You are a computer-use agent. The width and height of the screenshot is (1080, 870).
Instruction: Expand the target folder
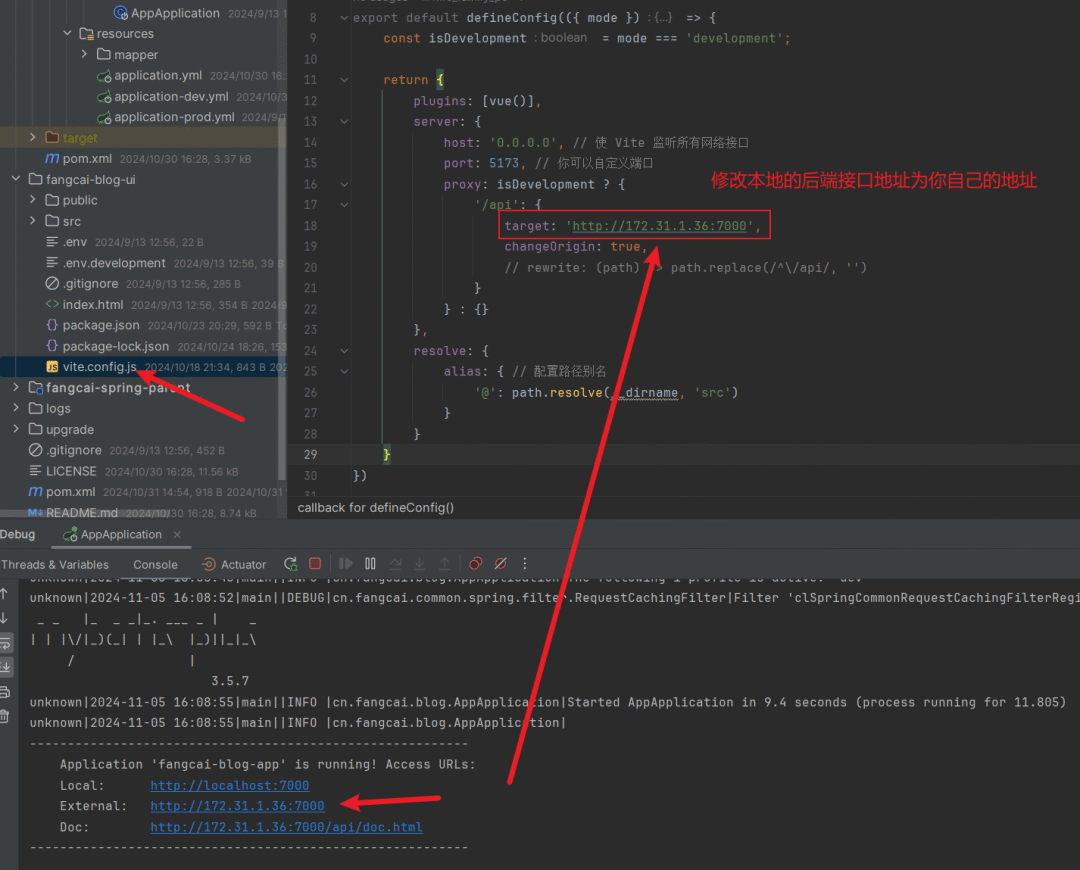(32, 138)
